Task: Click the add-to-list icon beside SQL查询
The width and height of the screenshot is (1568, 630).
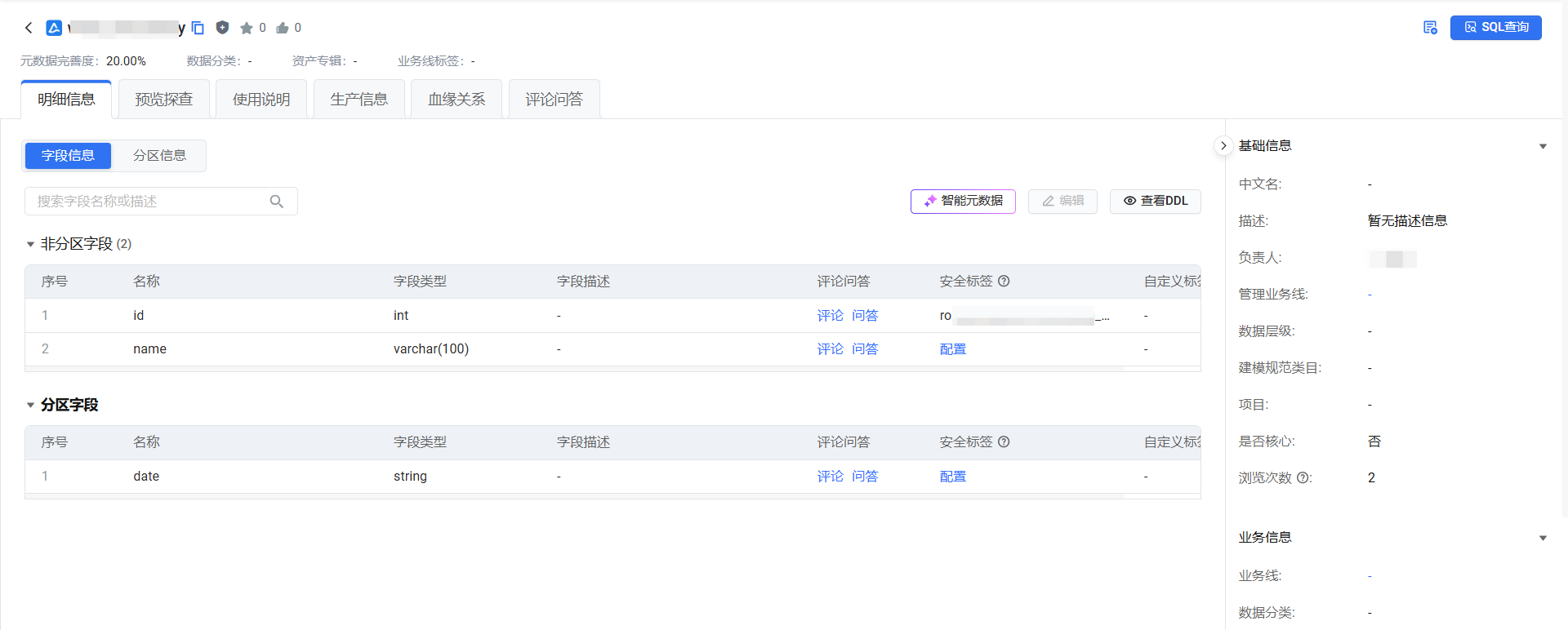Action: (x=1430, y=28)
